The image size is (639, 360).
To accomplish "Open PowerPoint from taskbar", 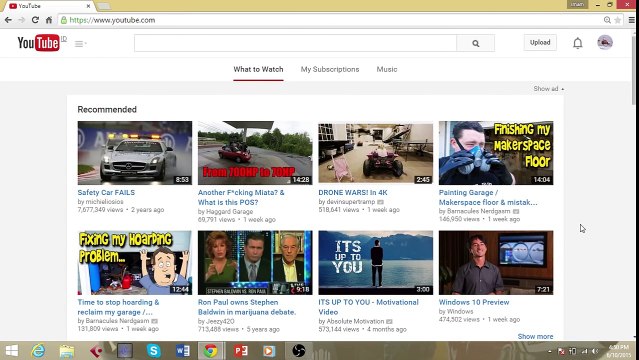I will point(240,351).
